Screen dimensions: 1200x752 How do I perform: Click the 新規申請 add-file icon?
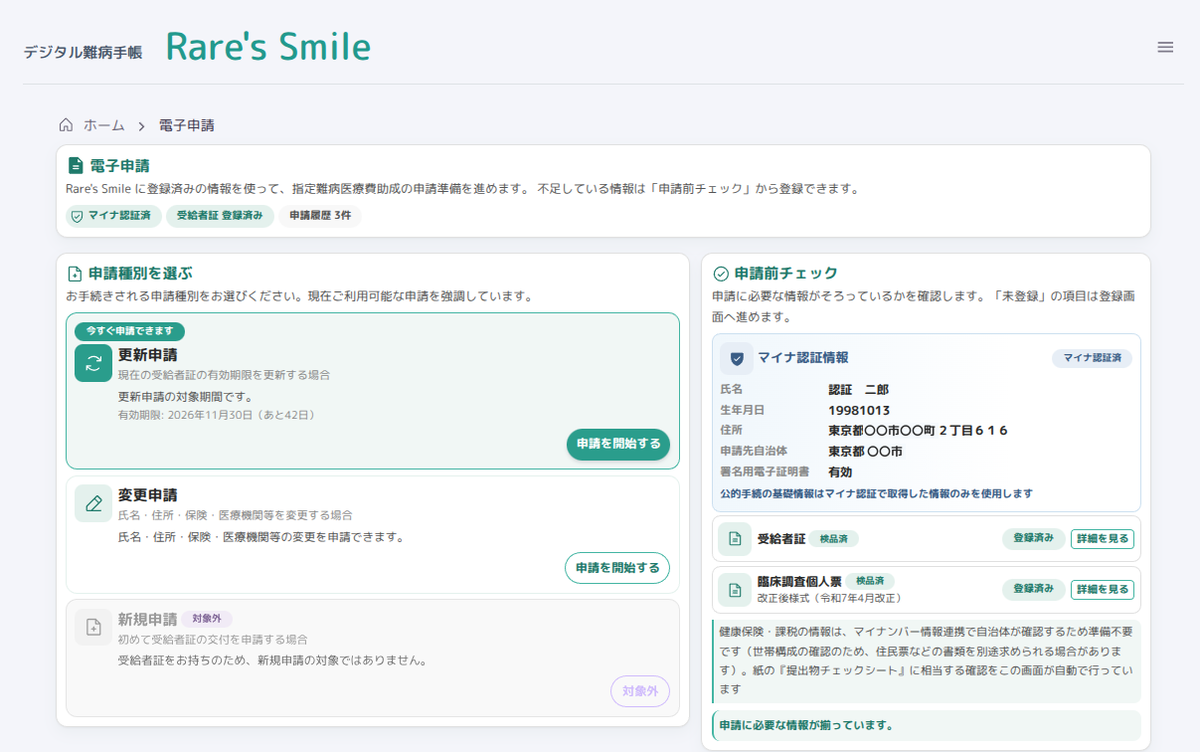click(93, 627)
